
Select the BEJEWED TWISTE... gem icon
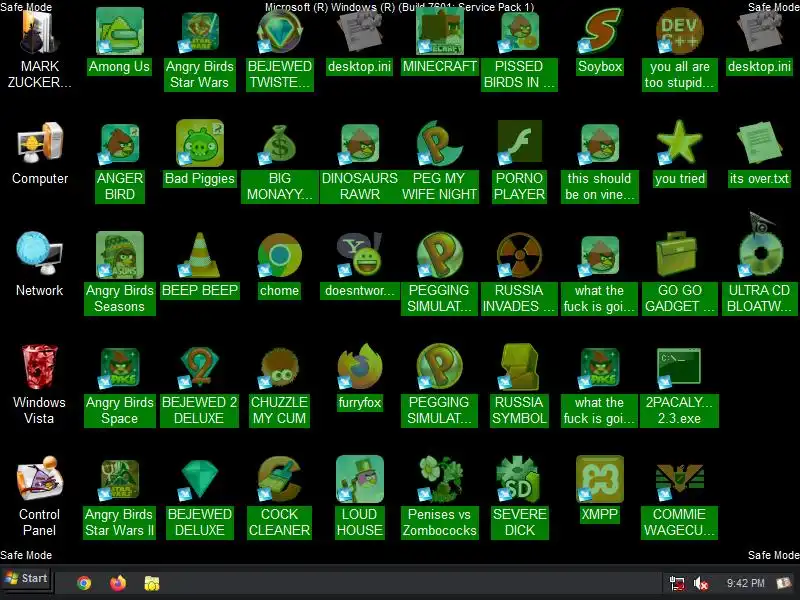click(x=280, y=32)
